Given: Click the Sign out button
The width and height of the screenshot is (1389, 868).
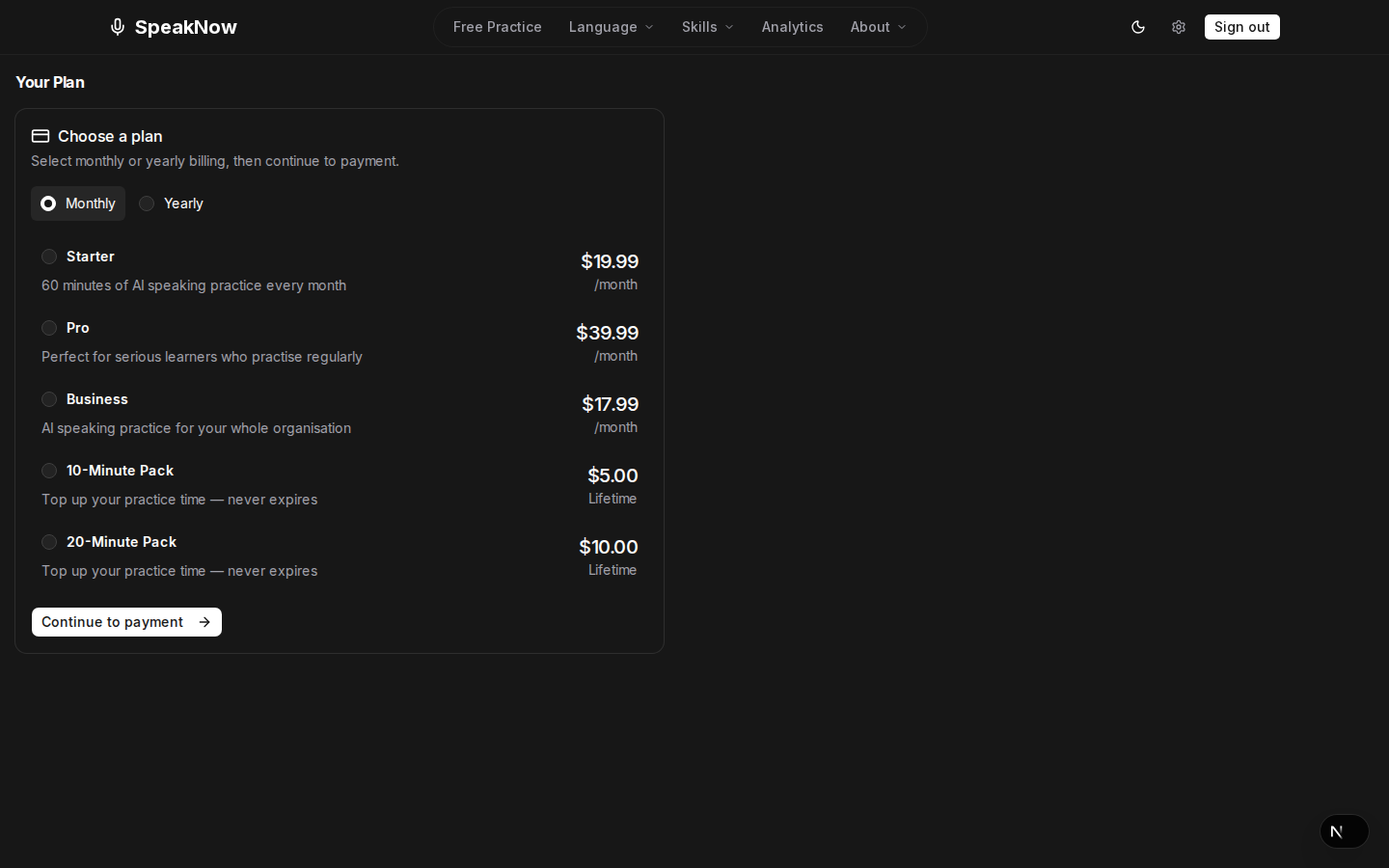Looking at the screenshot, I should [1241, 27].
